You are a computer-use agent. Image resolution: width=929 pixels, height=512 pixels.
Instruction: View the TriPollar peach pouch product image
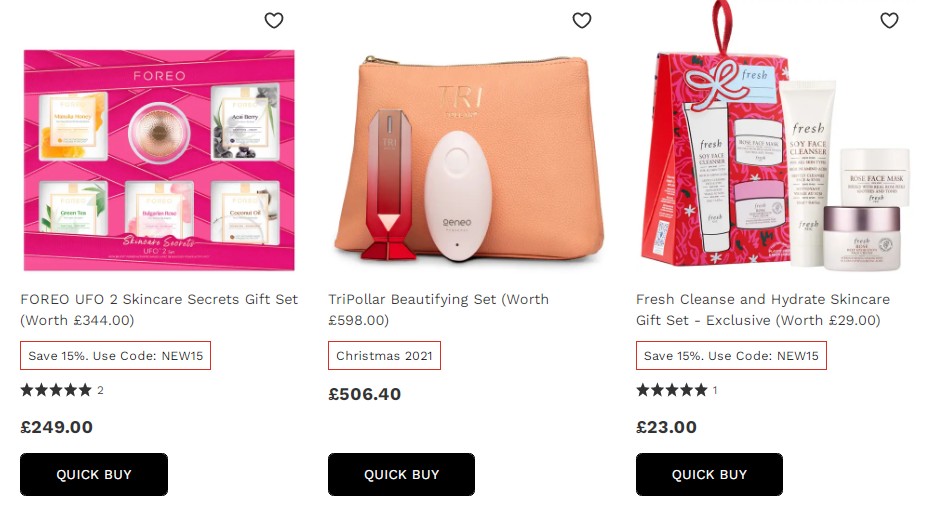468,159
